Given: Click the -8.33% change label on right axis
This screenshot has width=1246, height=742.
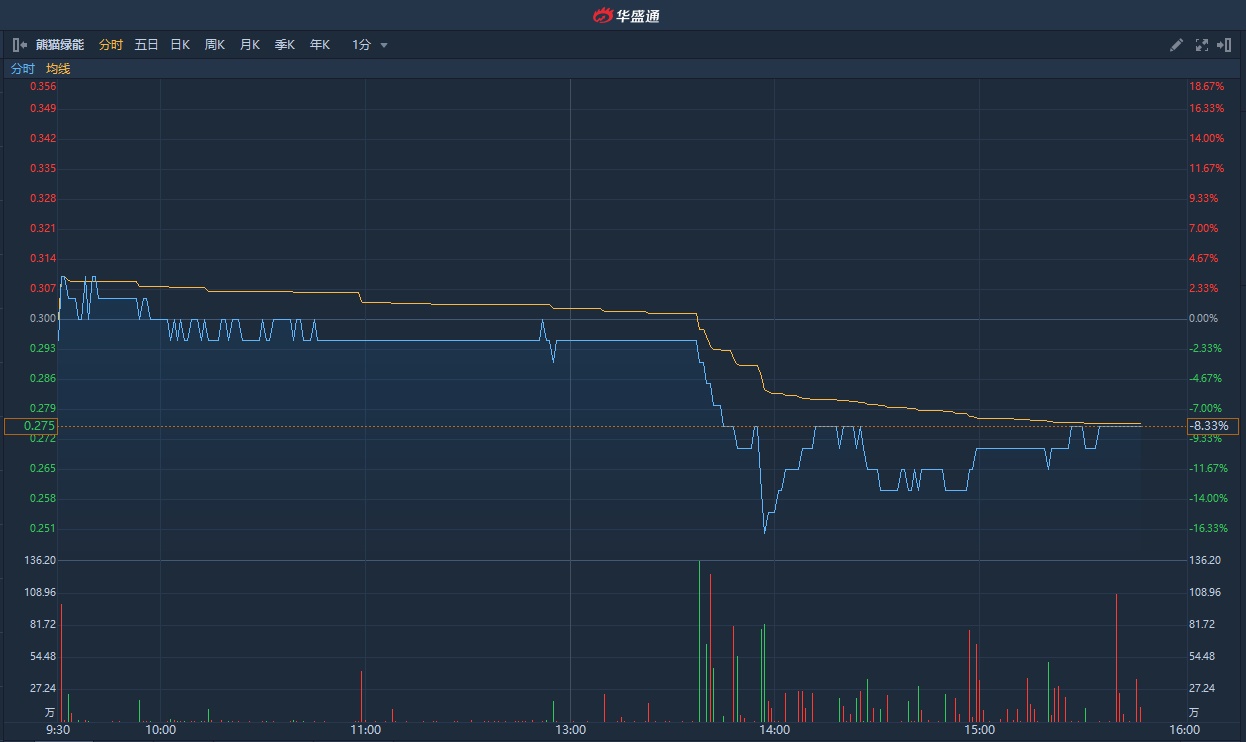Looking at the screenshot, I should click(1212, 426).
